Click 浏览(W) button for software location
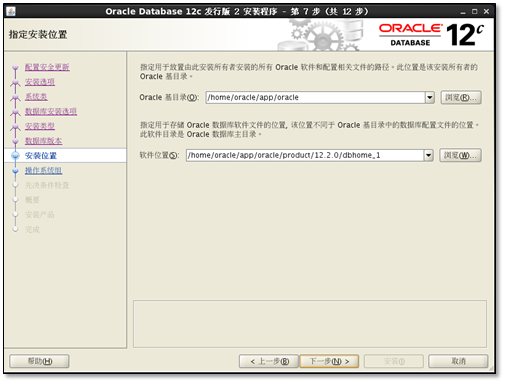 click(x=460, y=155)
